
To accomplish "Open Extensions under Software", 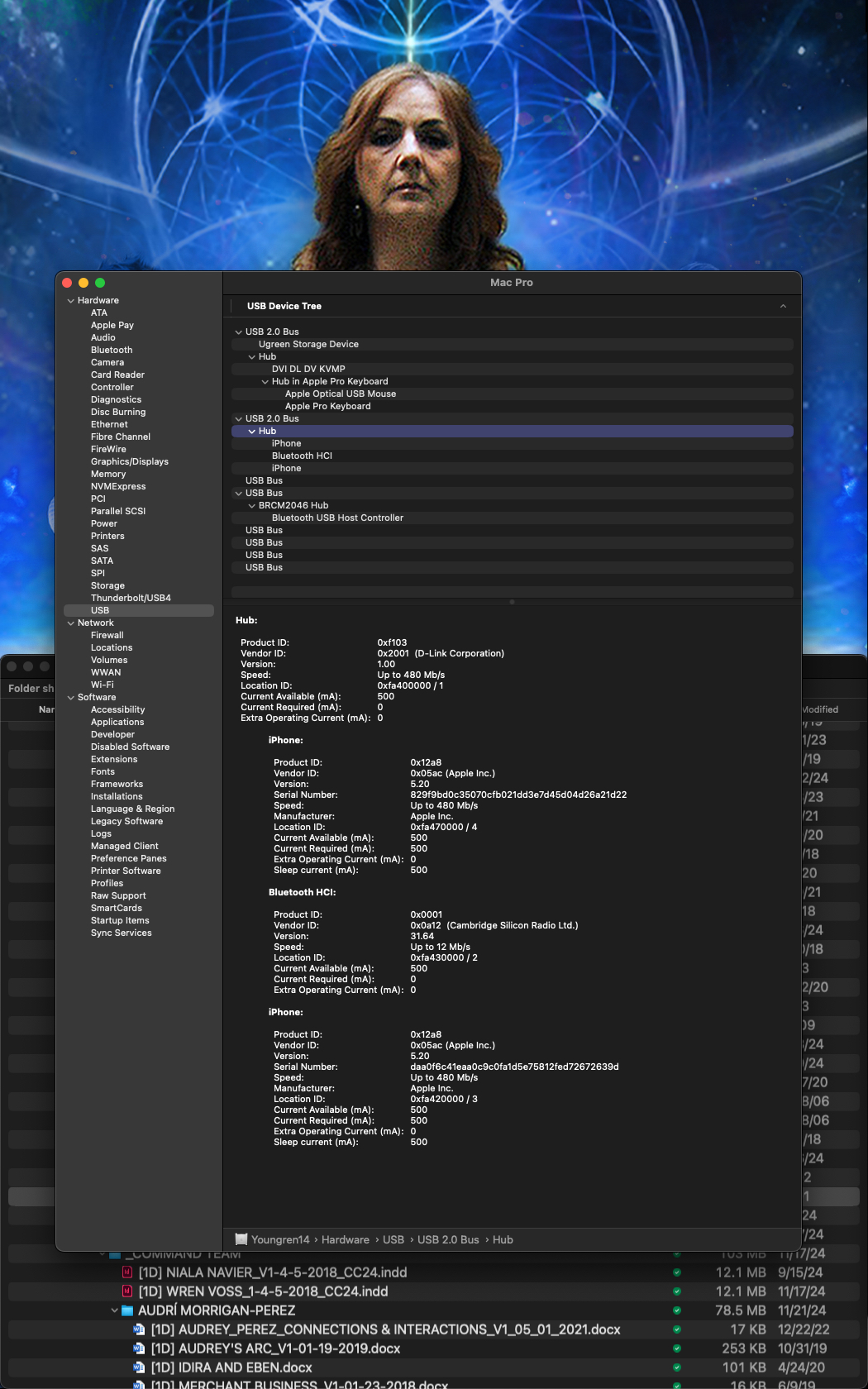I will 114,759.
